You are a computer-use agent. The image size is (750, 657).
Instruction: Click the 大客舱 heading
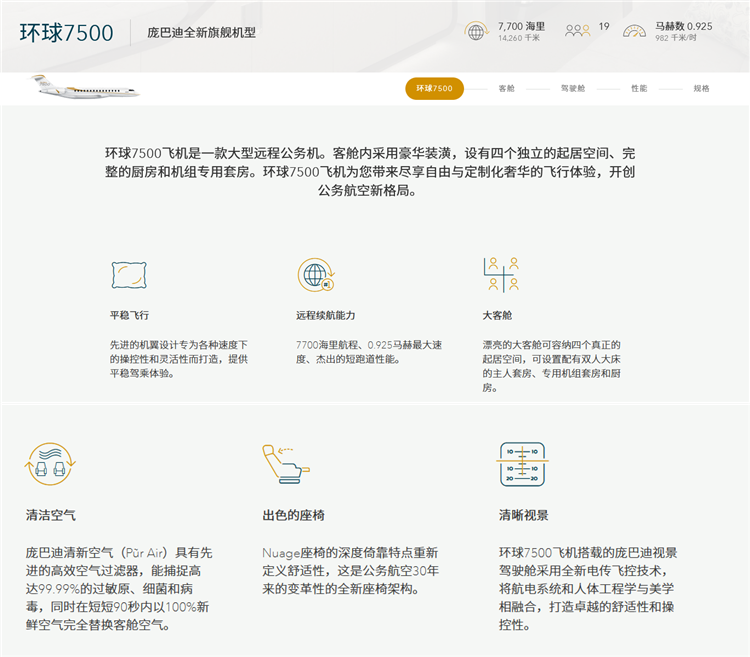coord(497,315)
